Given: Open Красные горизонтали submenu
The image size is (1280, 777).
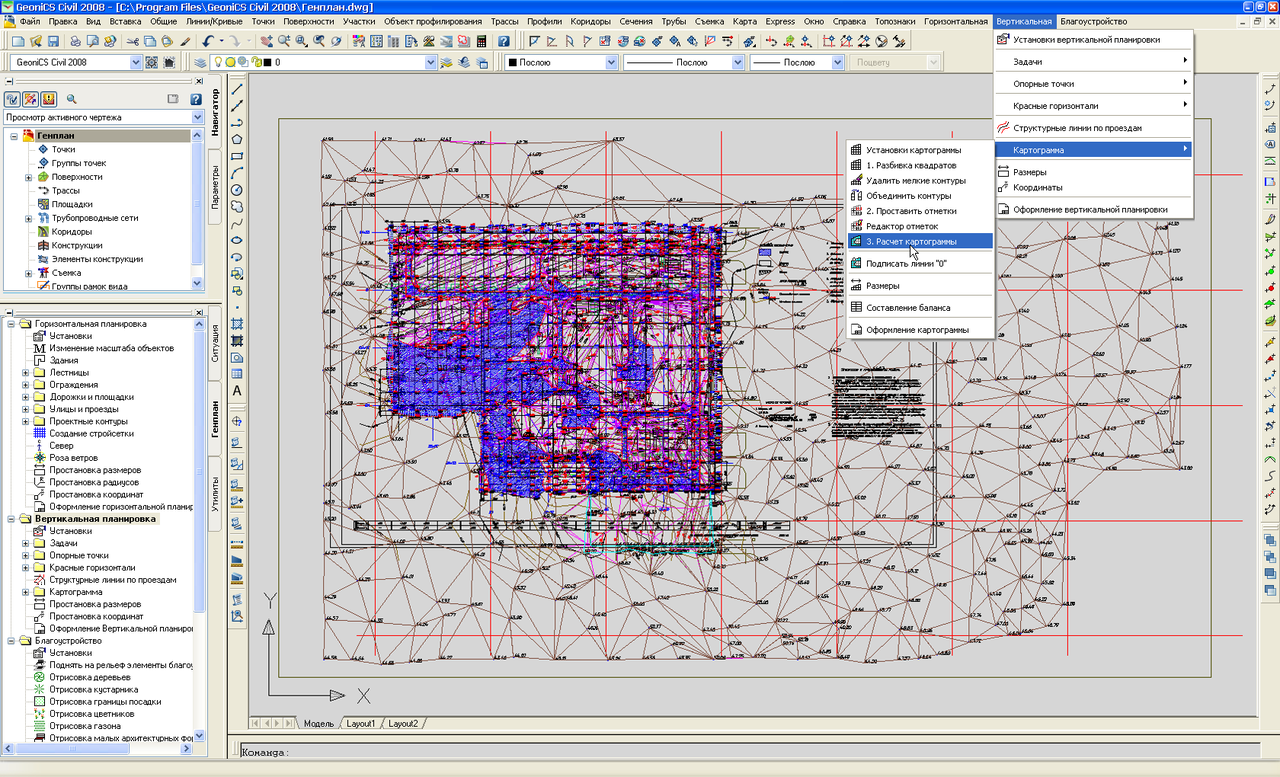Looking at the screenshot, I should coord(1094,105).
